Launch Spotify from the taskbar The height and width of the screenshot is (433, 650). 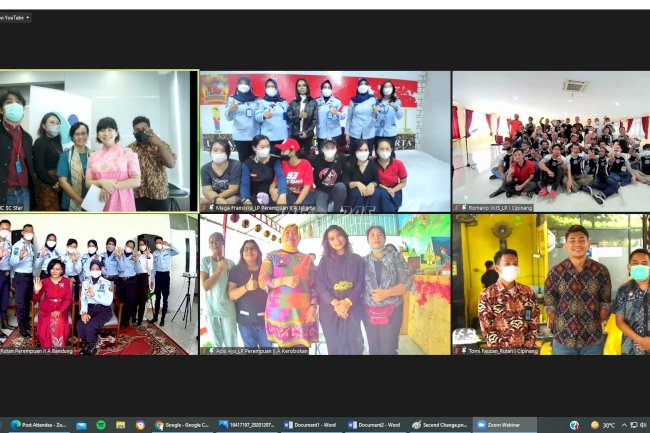coord(101,425)
